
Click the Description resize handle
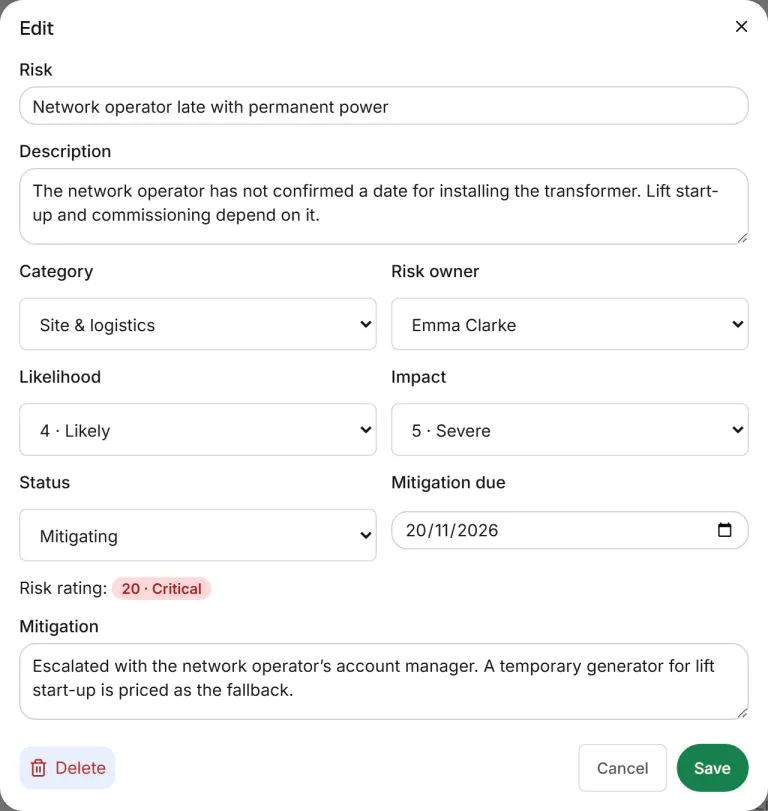click(742, 238)
